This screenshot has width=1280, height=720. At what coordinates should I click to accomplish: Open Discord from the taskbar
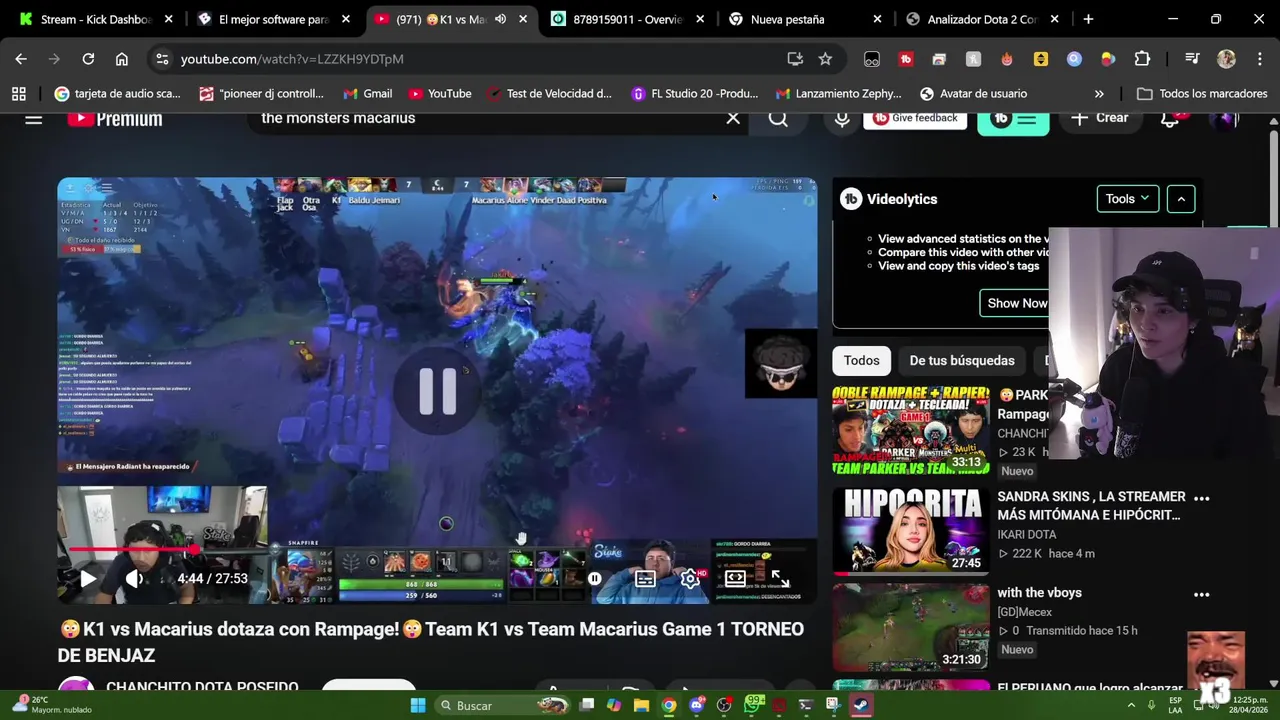click(x=696, y=705)
